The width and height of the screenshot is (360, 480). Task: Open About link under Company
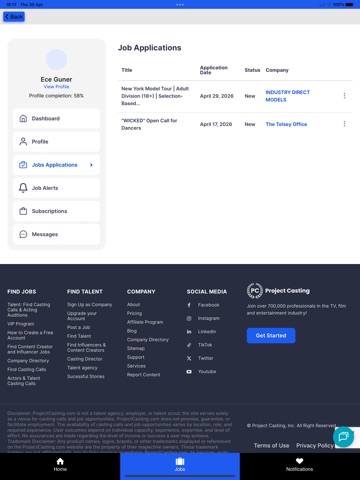pyautogui.click(x=133, y=305)
